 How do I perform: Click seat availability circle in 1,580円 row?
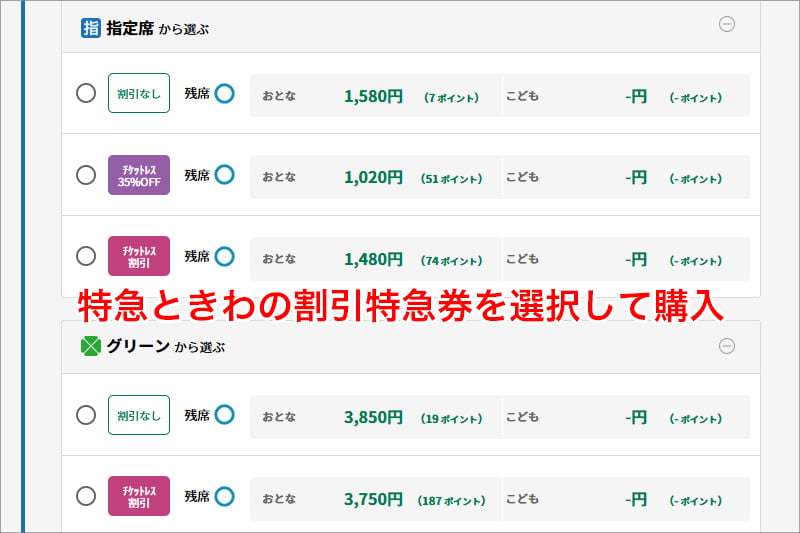pos(224,93)
